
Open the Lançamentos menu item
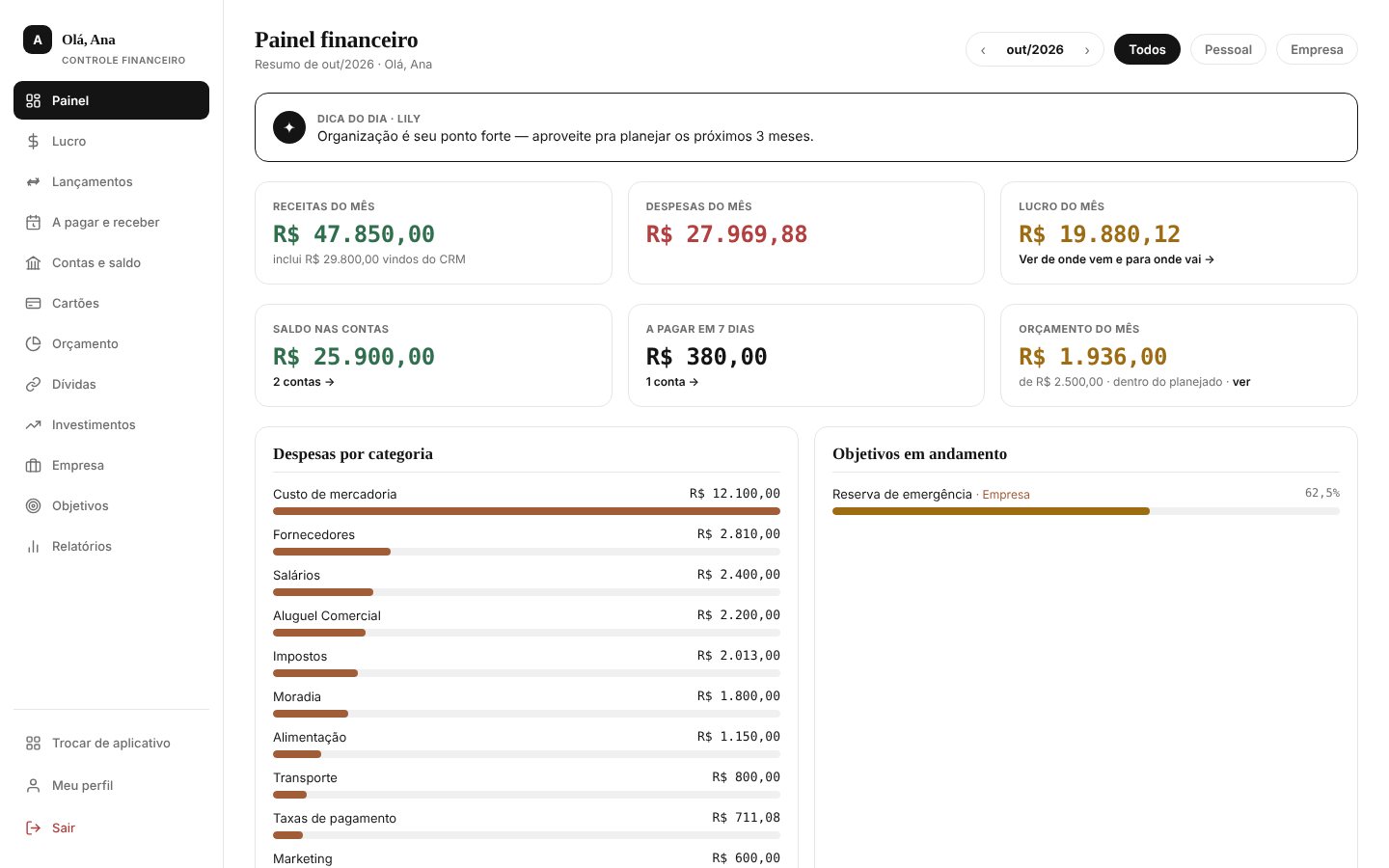tap(111, 181)
